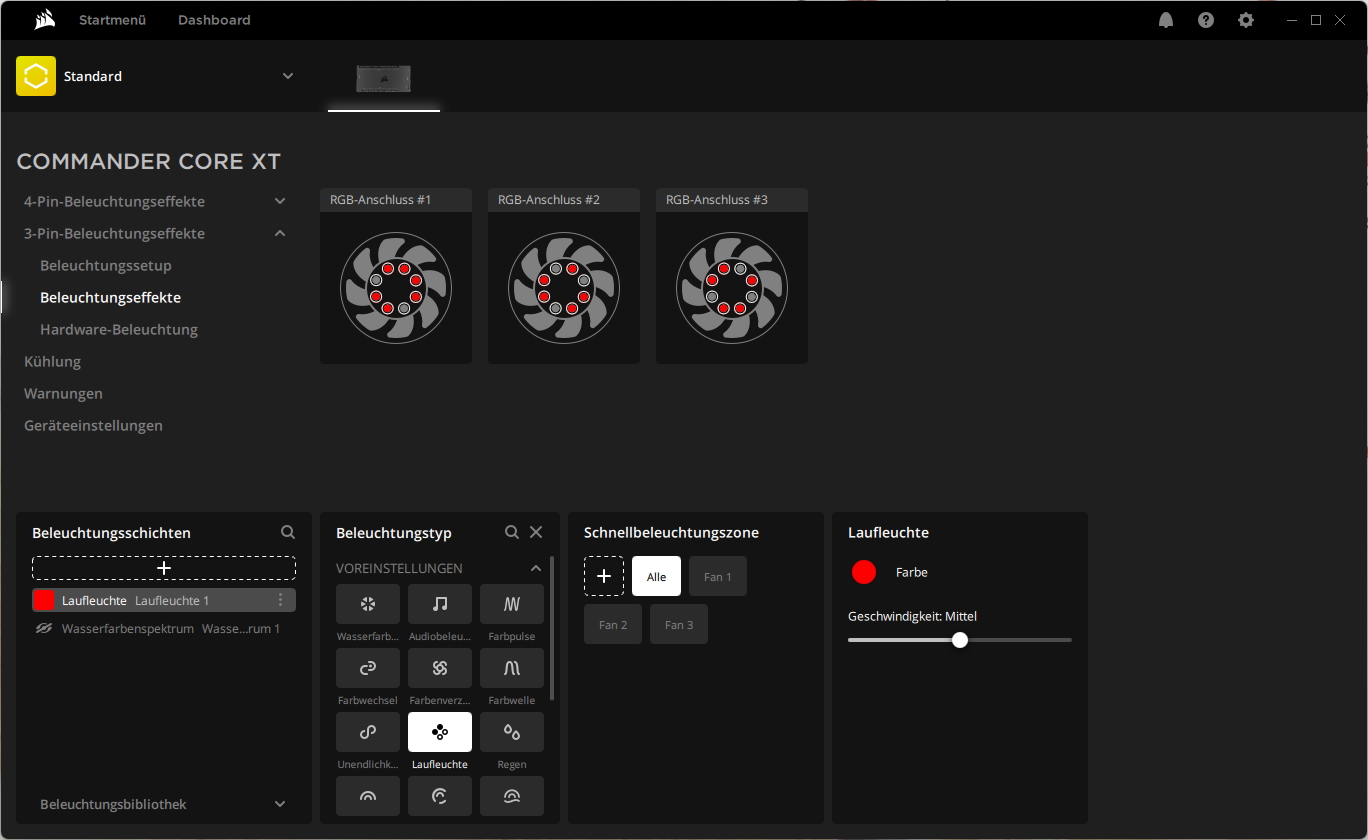Click the fan in RGB-Anschluss #2
Image resolution: width=1368 pixels, height=840 pixels.
pos(564,289)
